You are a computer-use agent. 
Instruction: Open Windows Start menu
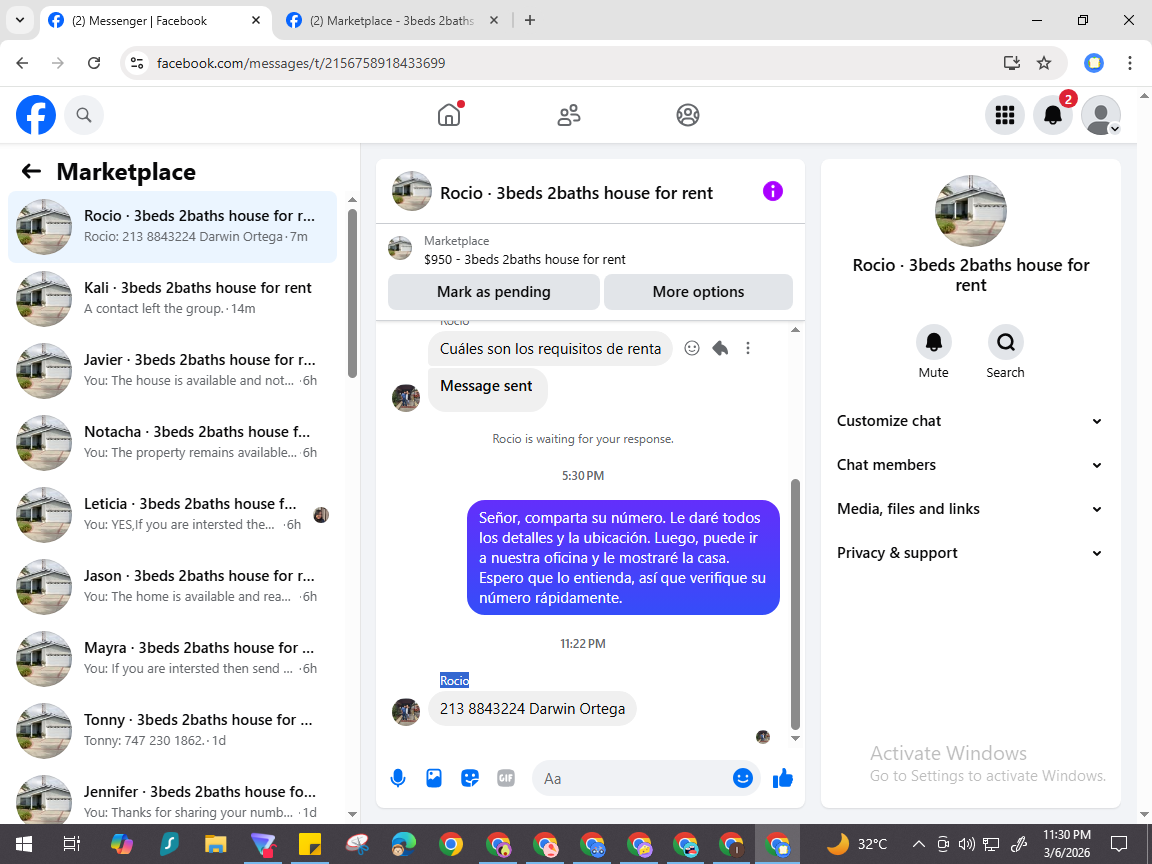[24, 844]
